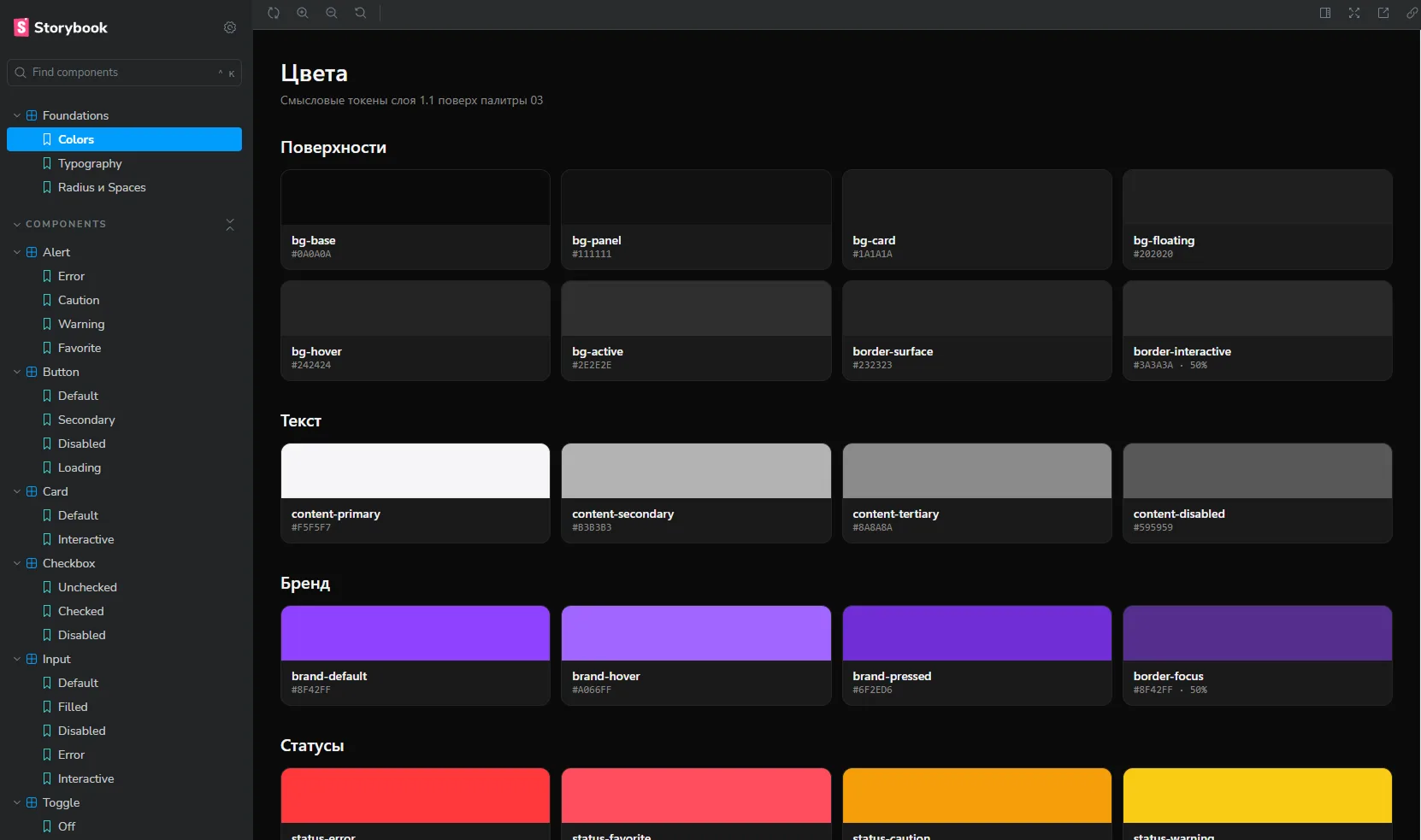Open the Secondary button story
1421x840 pixels.
point(124,420)
